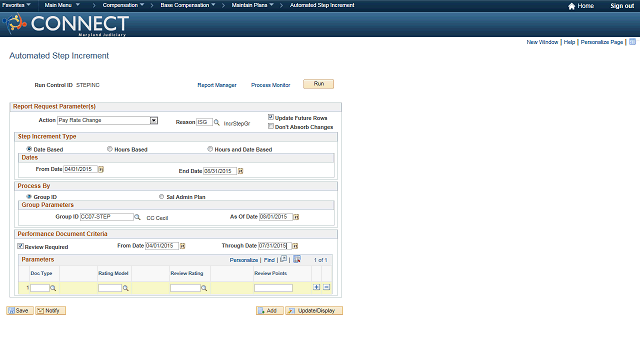Image resolution: width=640 pixels, height=360 pixels.
Task: Click Find link in Parameters grid
Action: pyautogui.click(x=269, y=260)
